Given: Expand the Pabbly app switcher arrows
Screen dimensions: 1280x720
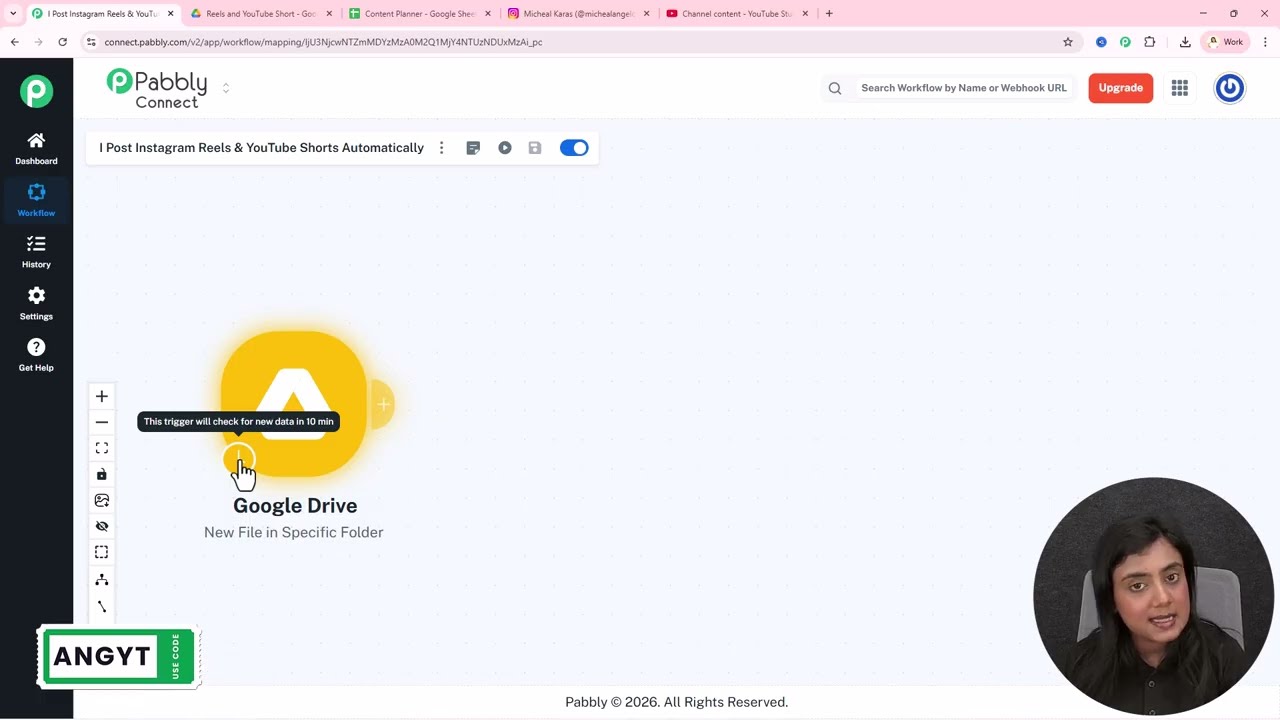Looking at the screenshot, I should tap(226, 88).
